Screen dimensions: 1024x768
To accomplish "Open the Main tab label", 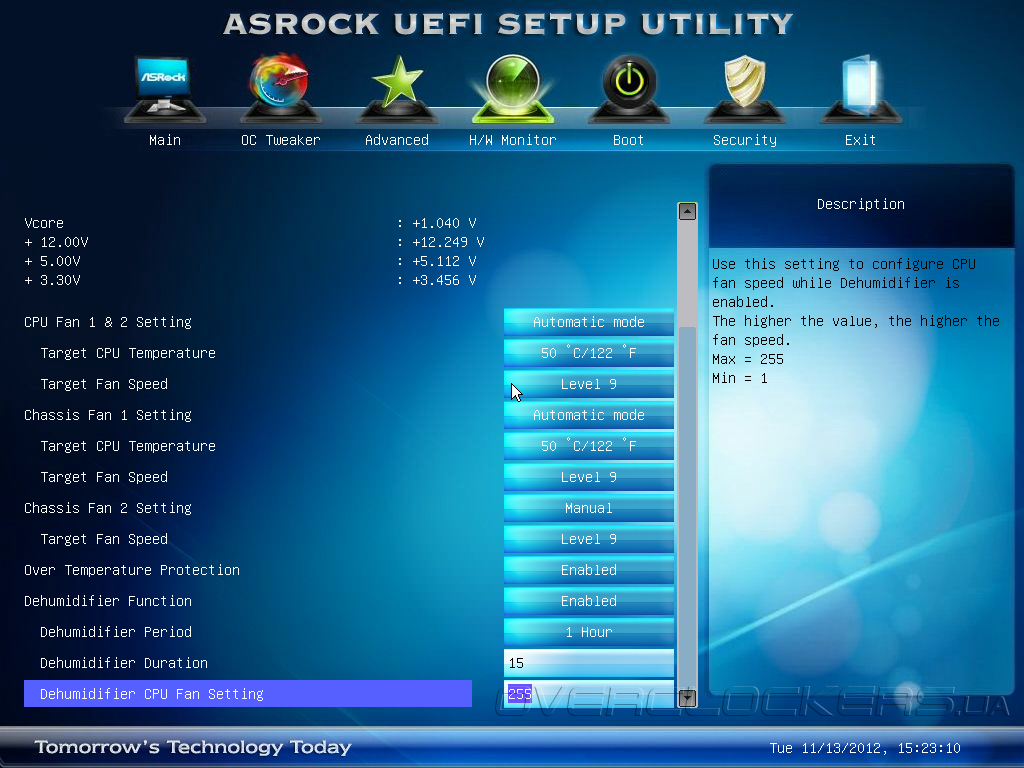I will point(165,140).
